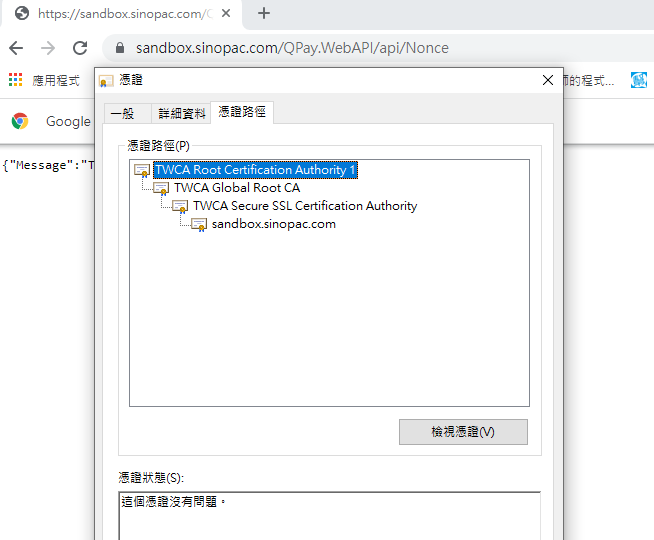Switch to the 詳細資料 tab
654x540 pixels.
pyautogui.click(x=181, y=113)
